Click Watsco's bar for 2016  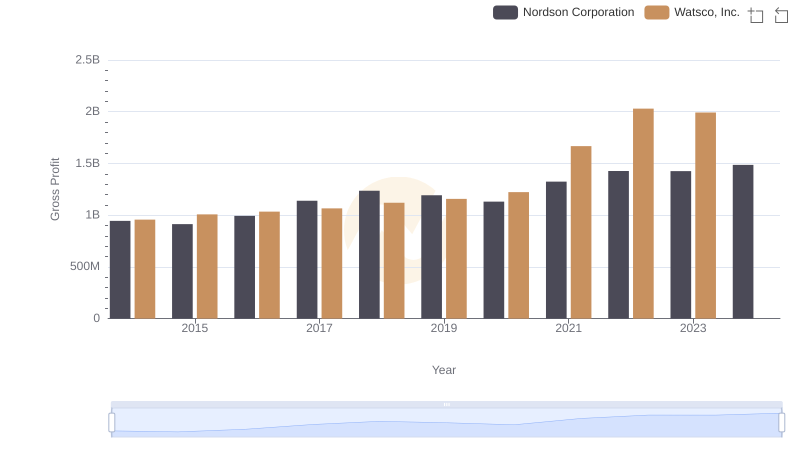(x=269, y=265)
